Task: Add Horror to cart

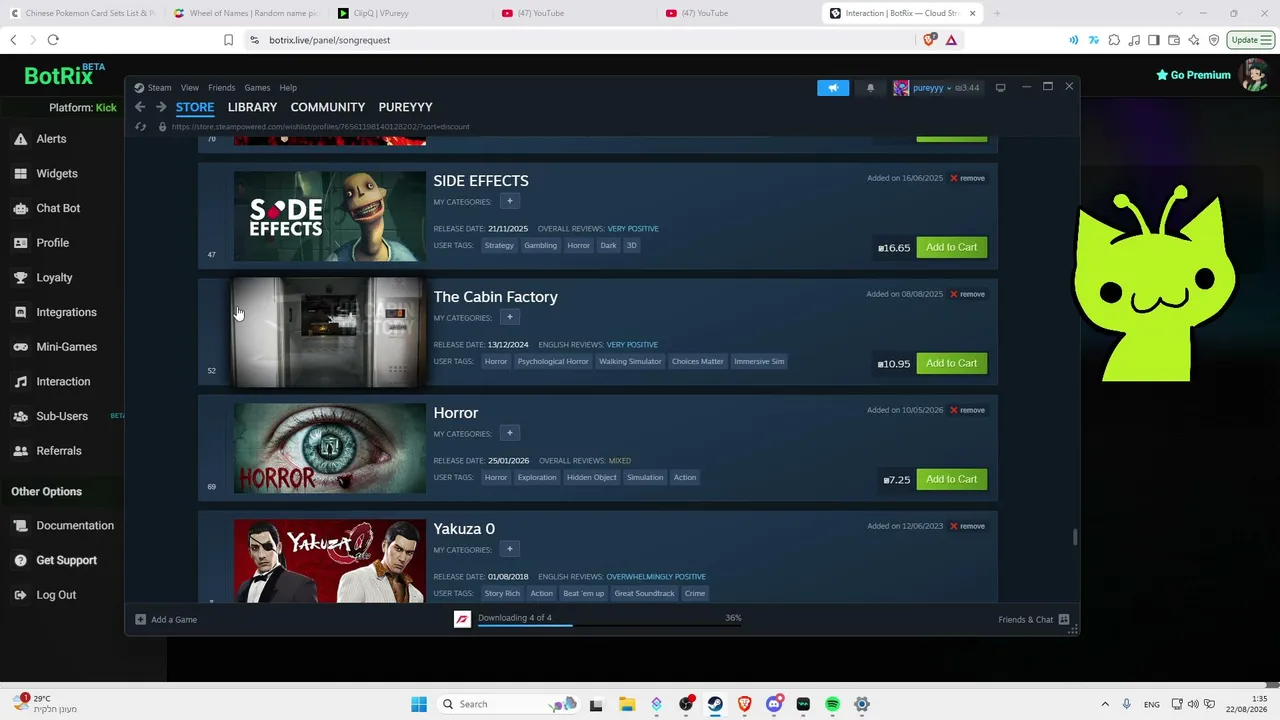Action: pos(951,479)
